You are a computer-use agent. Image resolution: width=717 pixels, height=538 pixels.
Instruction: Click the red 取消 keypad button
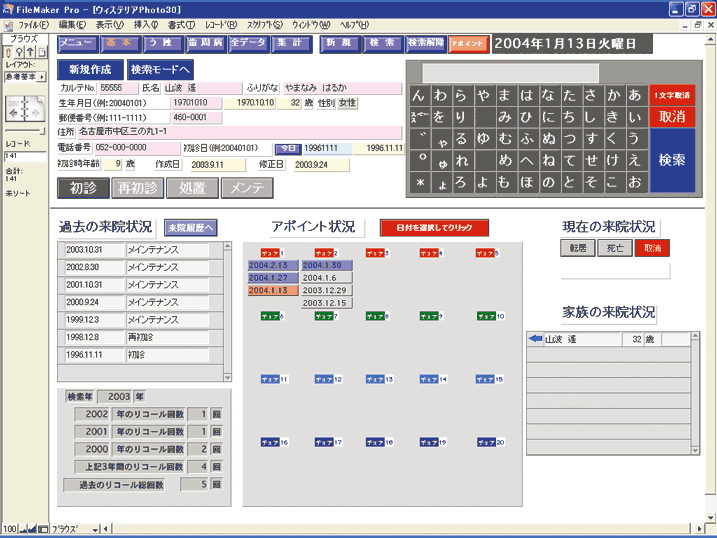click(x=671, y=116)
